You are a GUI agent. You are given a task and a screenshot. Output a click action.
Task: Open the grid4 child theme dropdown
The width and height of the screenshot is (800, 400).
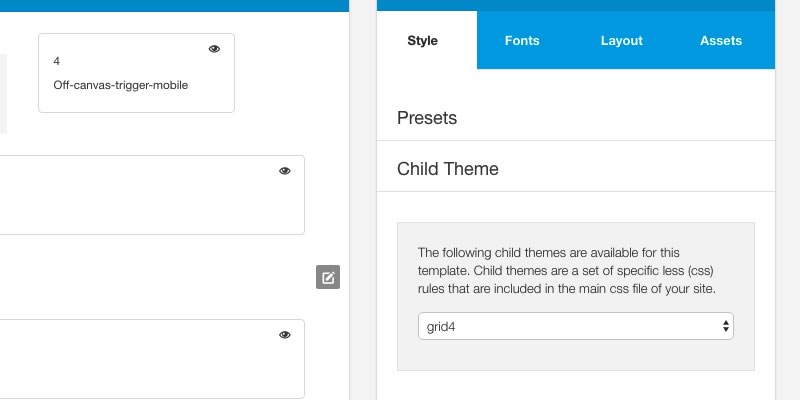pos(575,326)
